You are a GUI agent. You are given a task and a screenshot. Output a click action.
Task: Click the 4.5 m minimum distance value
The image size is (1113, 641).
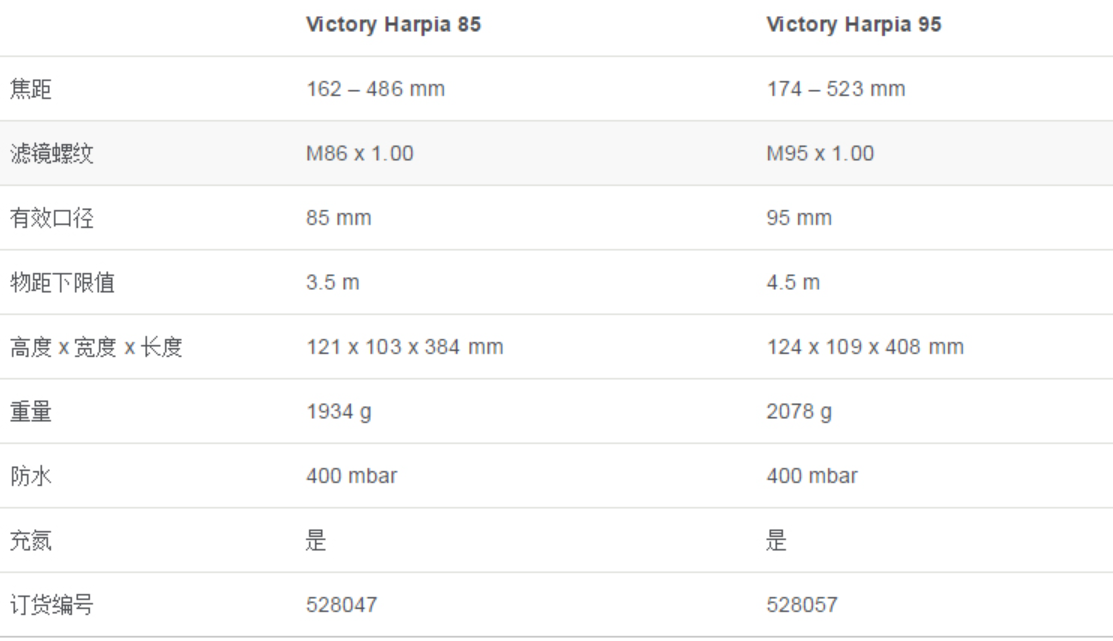click(794, 283)
